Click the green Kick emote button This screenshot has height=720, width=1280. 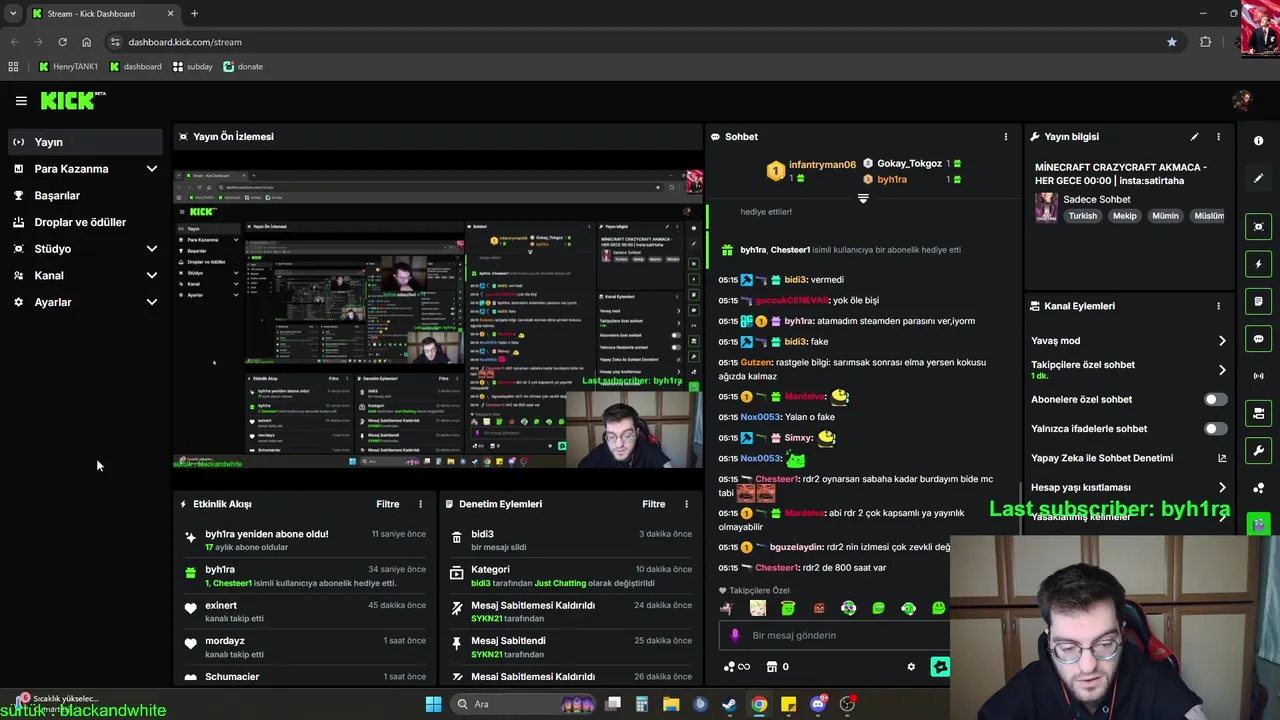coord(940,667)
